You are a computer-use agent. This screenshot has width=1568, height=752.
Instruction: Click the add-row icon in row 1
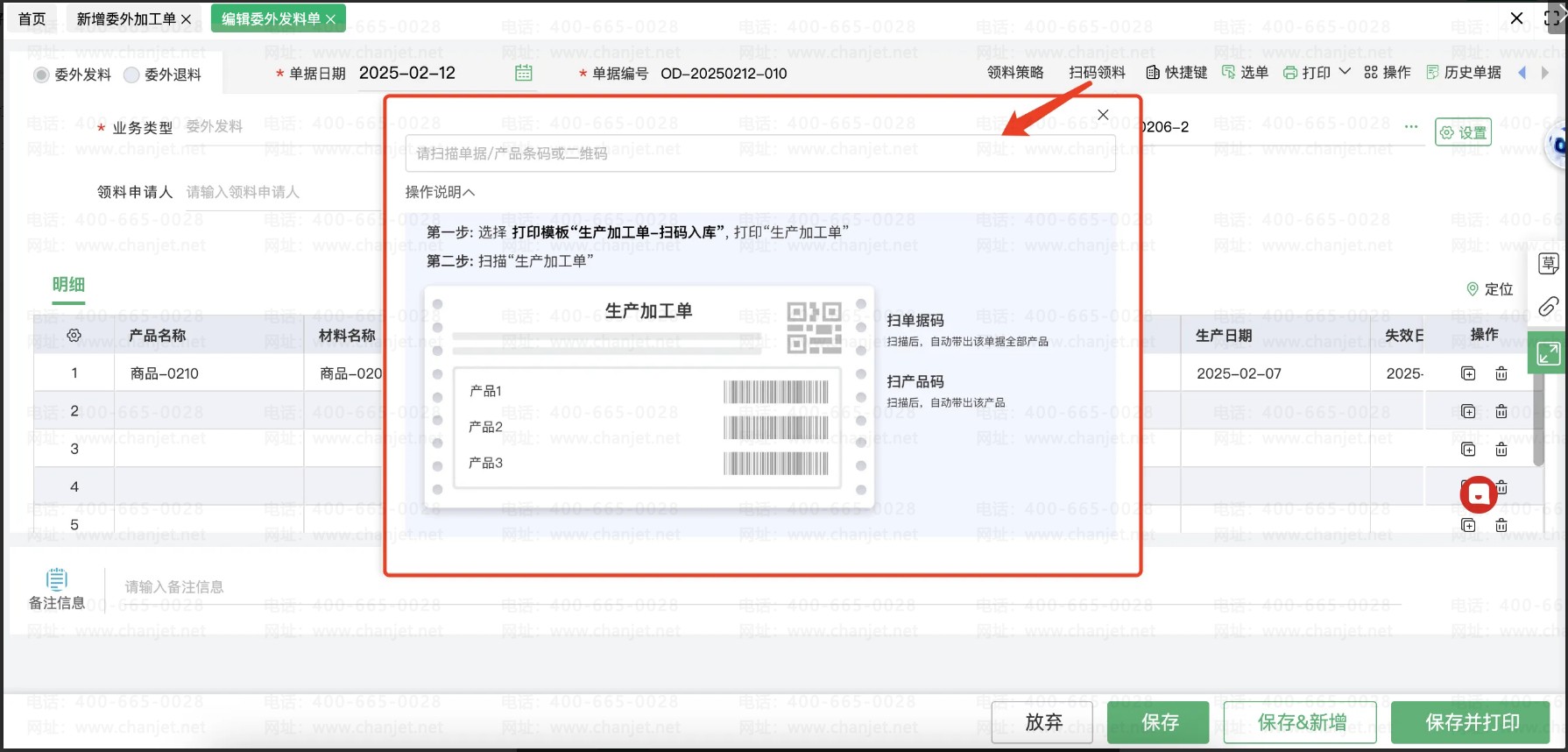1469,373
